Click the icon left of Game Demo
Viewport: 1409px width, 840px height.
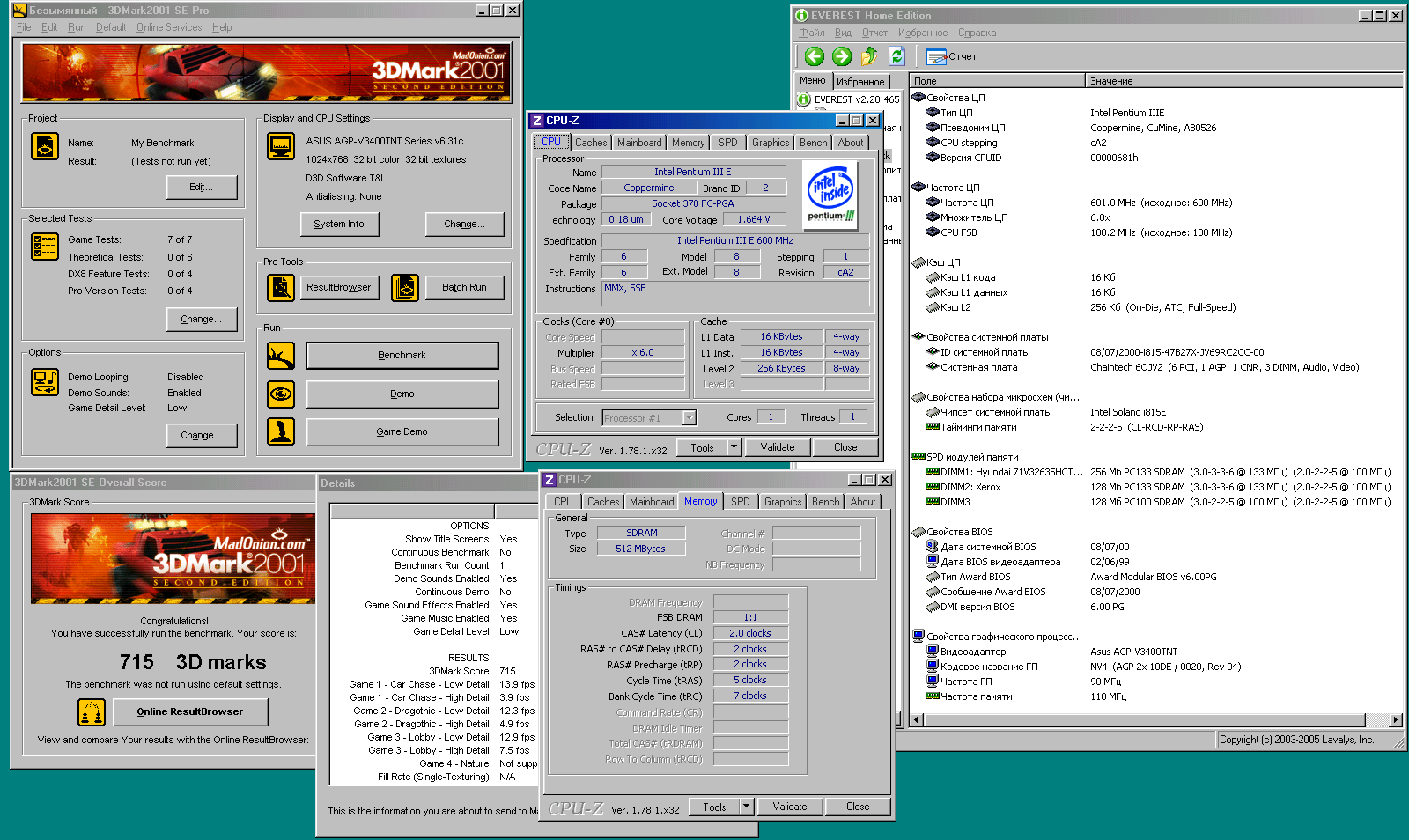281,431
